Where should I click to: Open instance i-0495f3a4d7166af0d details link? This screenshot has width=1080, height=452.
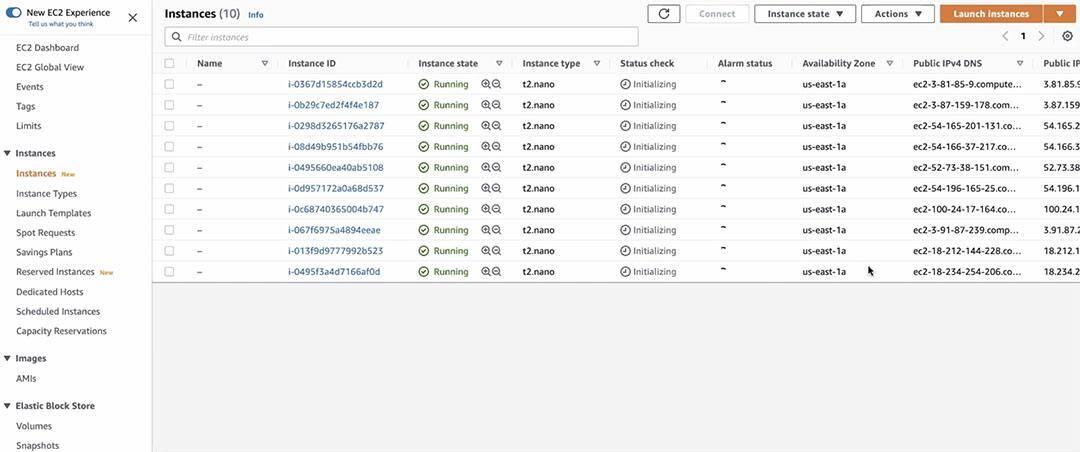point(334,271)
